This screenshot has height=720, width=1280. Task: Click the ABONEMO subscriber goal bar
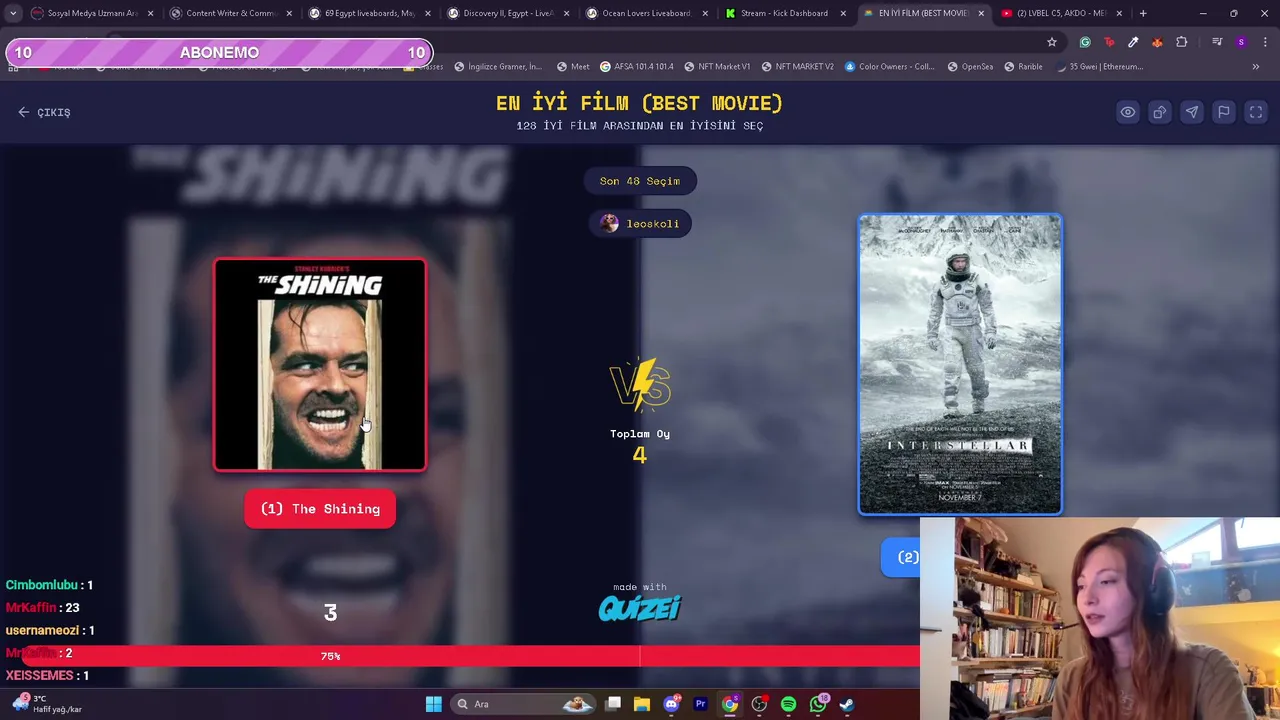[219, 52]
